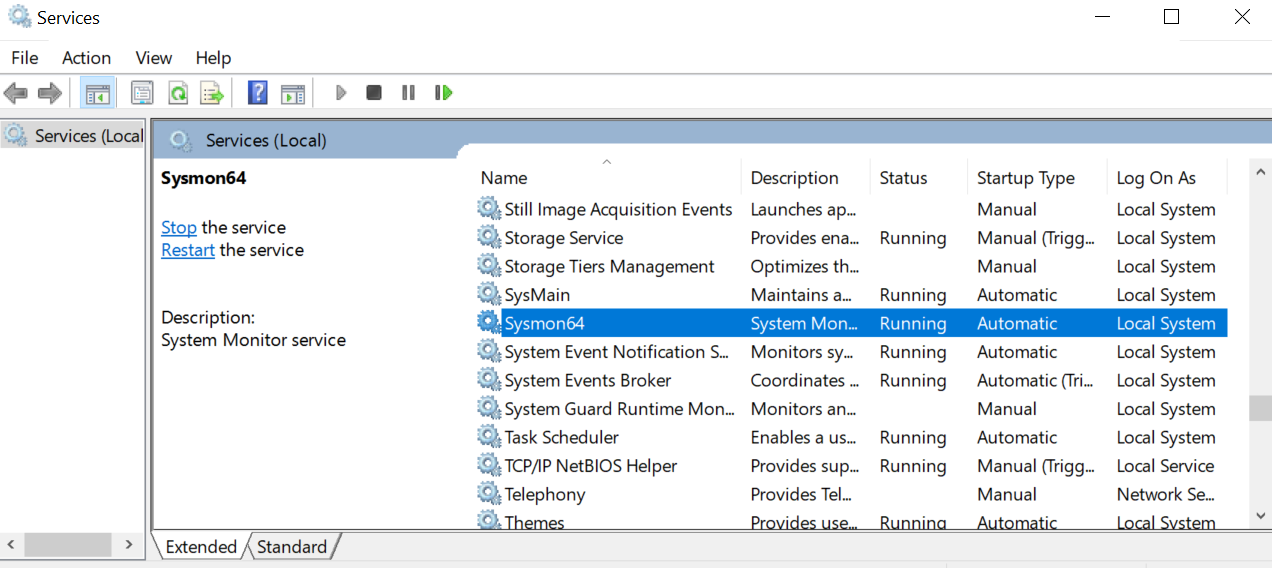Toggle the Show/Hide Console Tree icon
Image resolution: width=1272 pixels, height=568 pixels.
click(98, 93)
